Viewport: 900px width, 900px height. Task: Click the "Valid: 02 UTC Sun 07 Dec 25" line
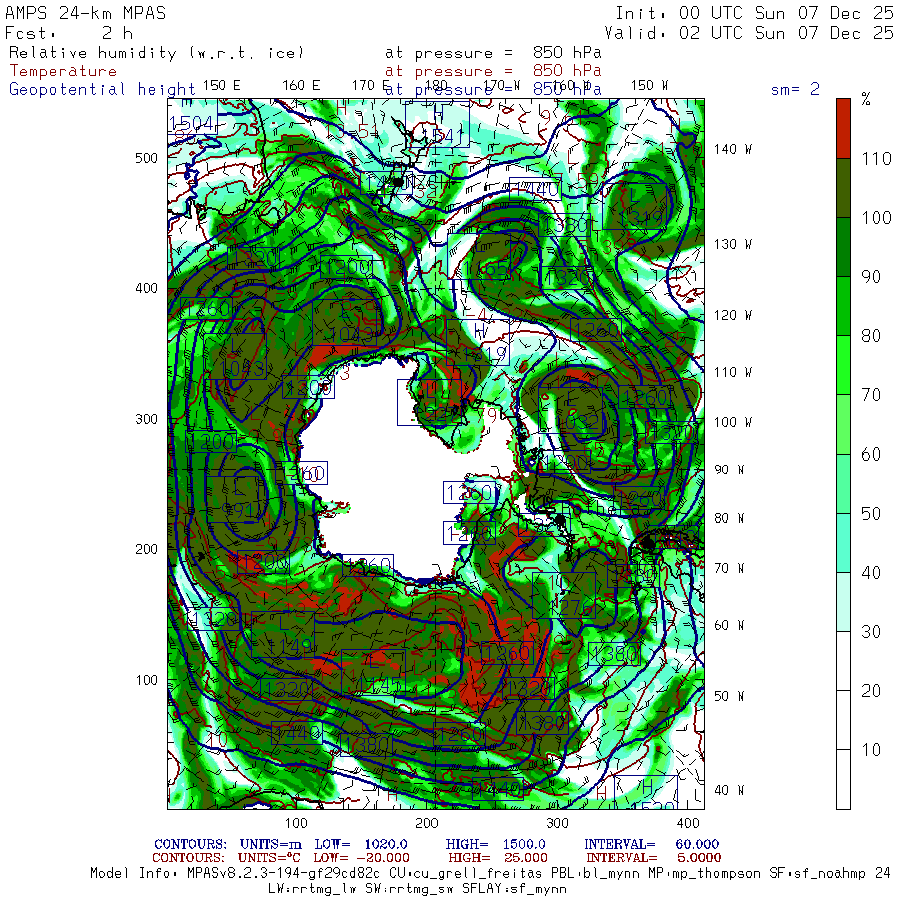[x=748, y=33]
